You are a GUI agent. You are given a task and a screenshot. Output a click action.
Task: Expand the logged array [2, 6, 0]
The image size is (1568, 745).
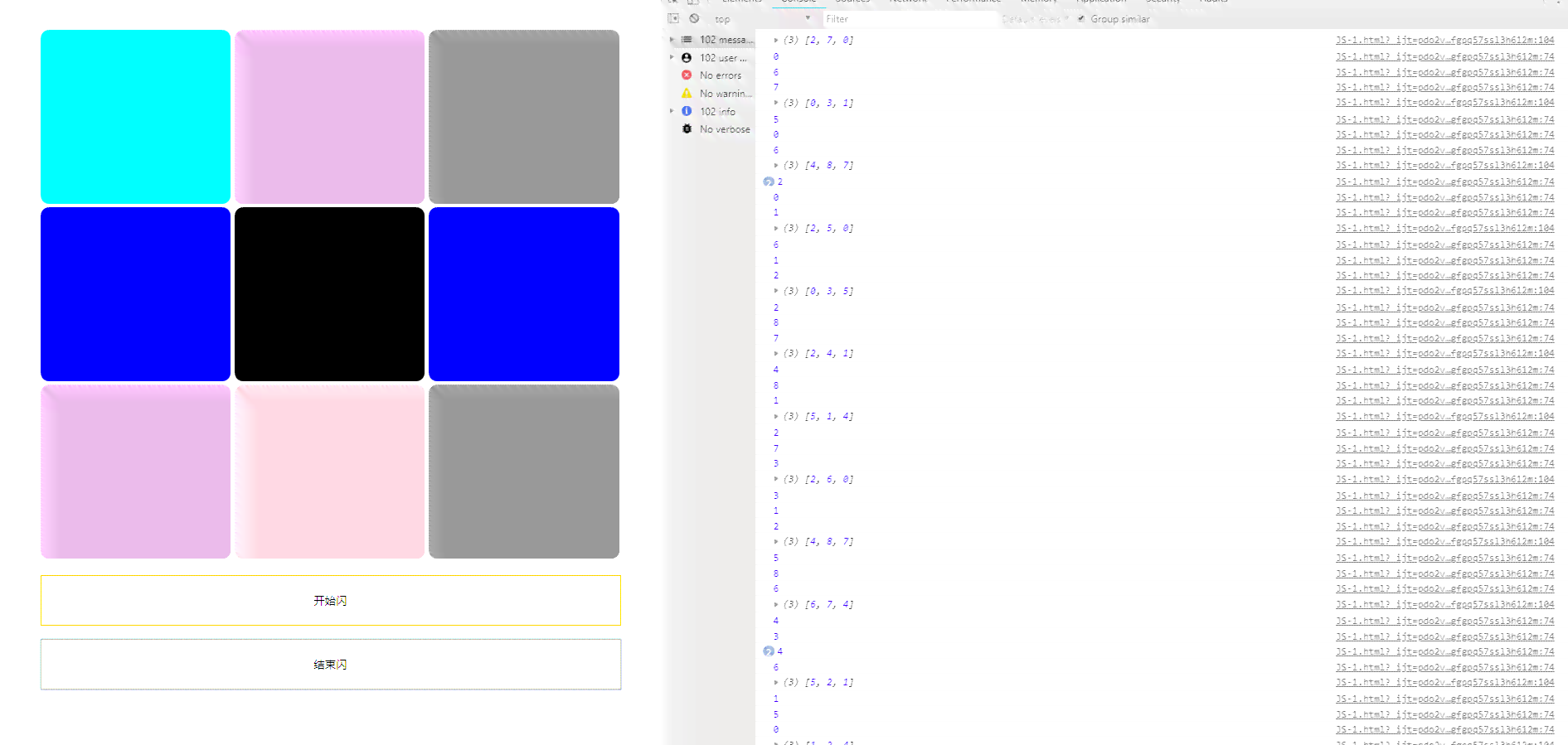(775, 479)
